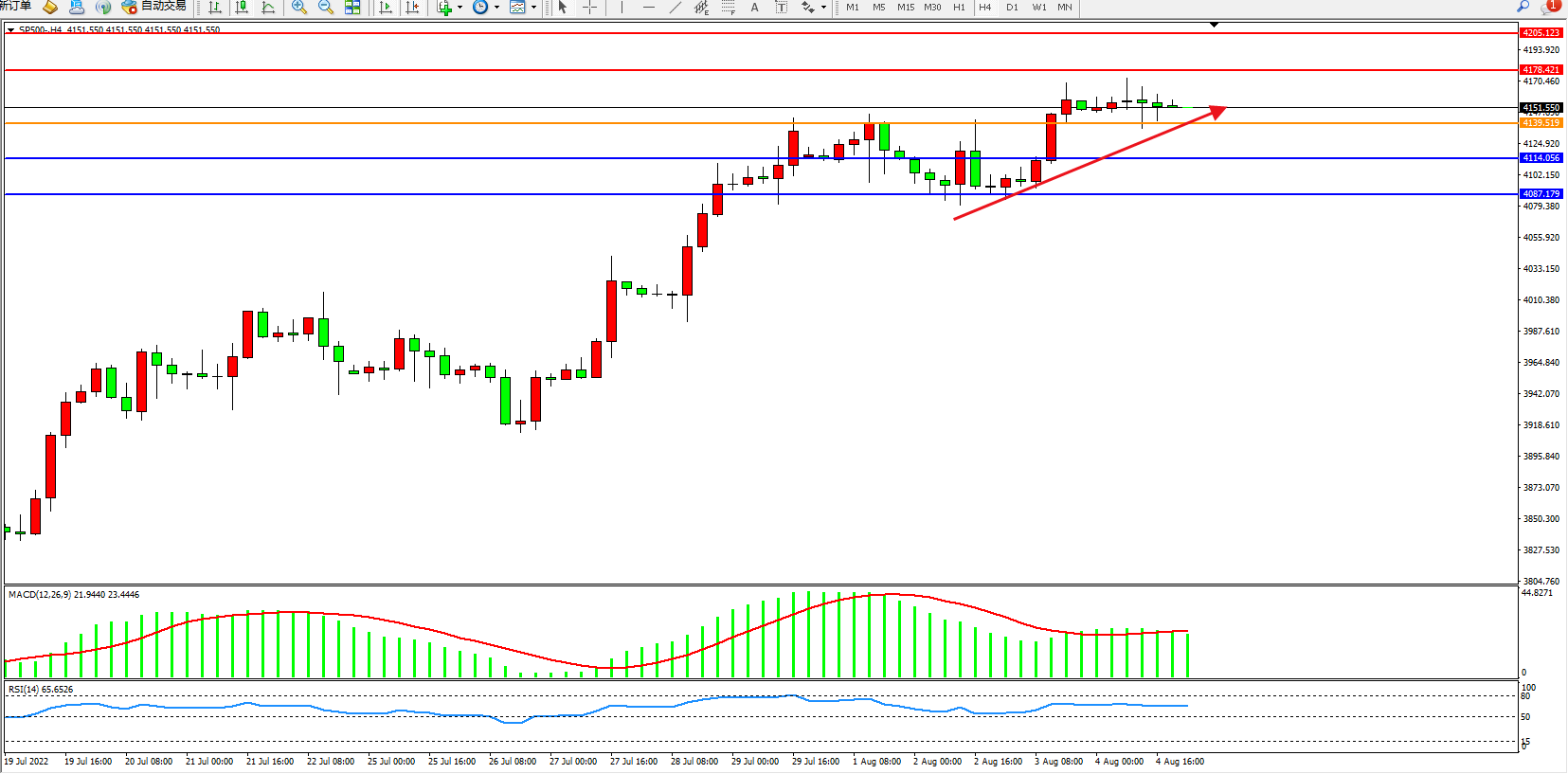Open the search magnifier at top right
Image resolution: width=1568 pixels, height=774 pixels.
[1523, 7]
